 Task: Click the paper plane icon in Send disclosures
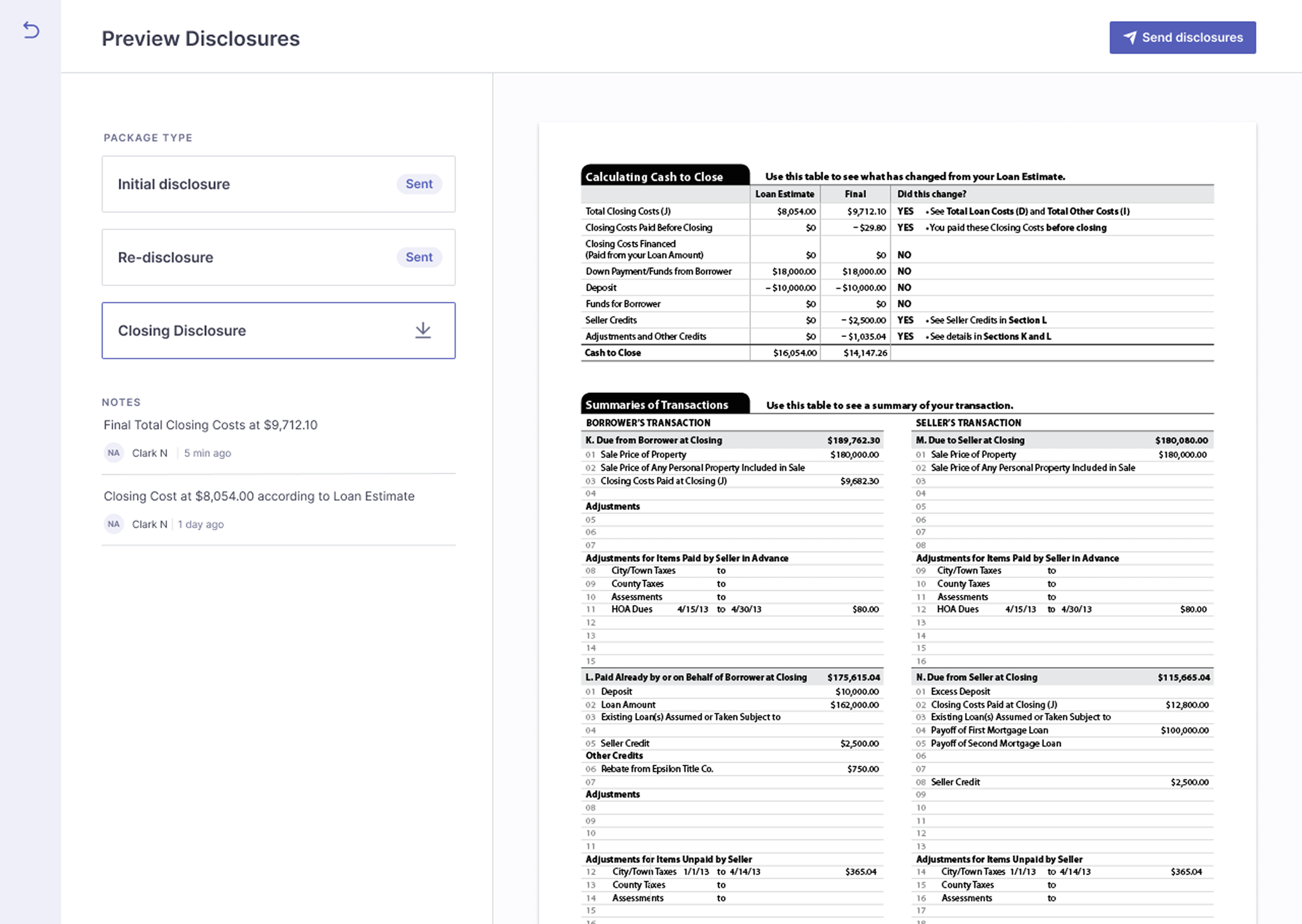click(x=1130, y=37)
